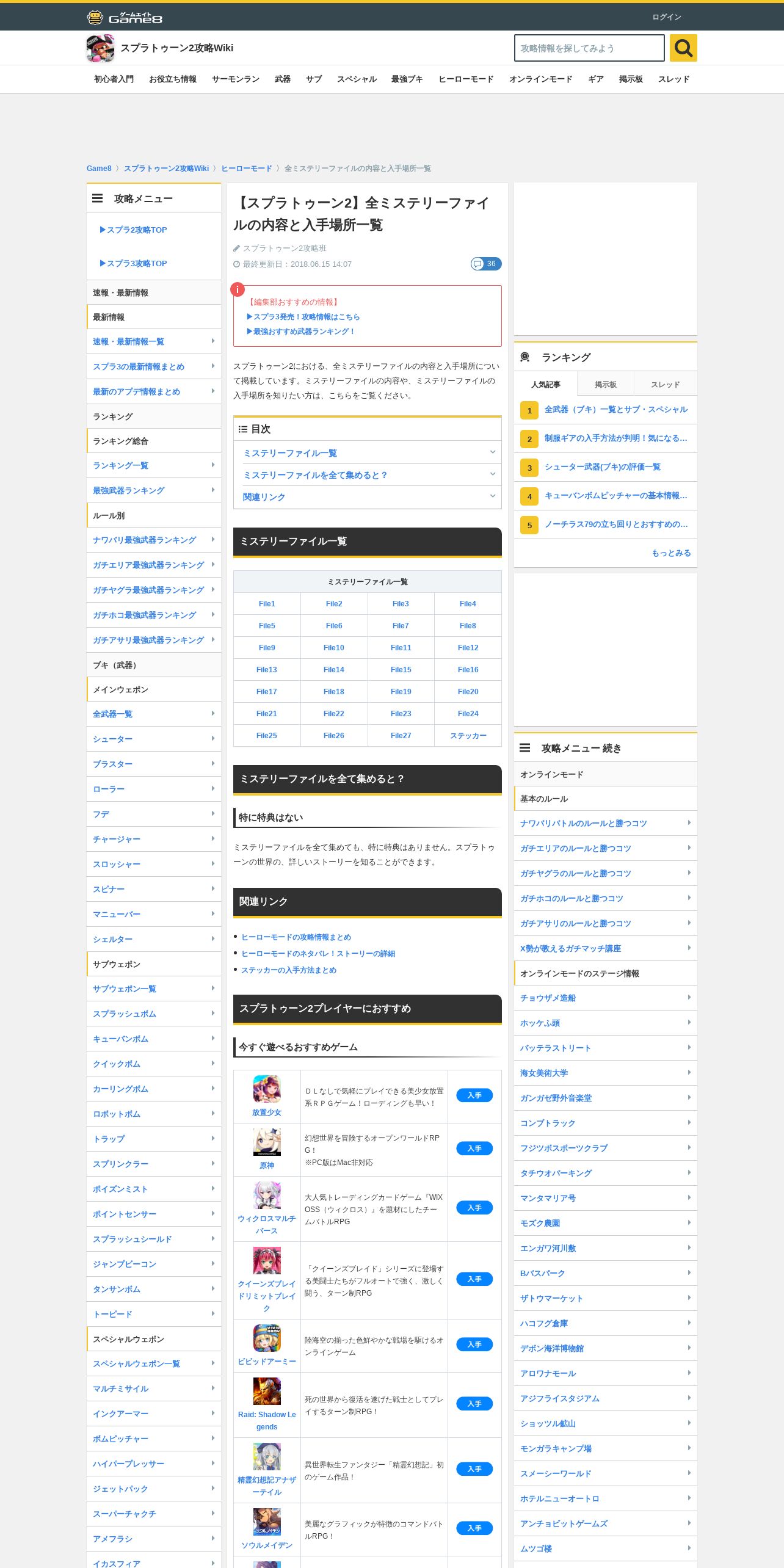Type in the 攻略情報を探してみよう search field
The height and width of the screenshot is (1568, 784).
click(589, 48)
